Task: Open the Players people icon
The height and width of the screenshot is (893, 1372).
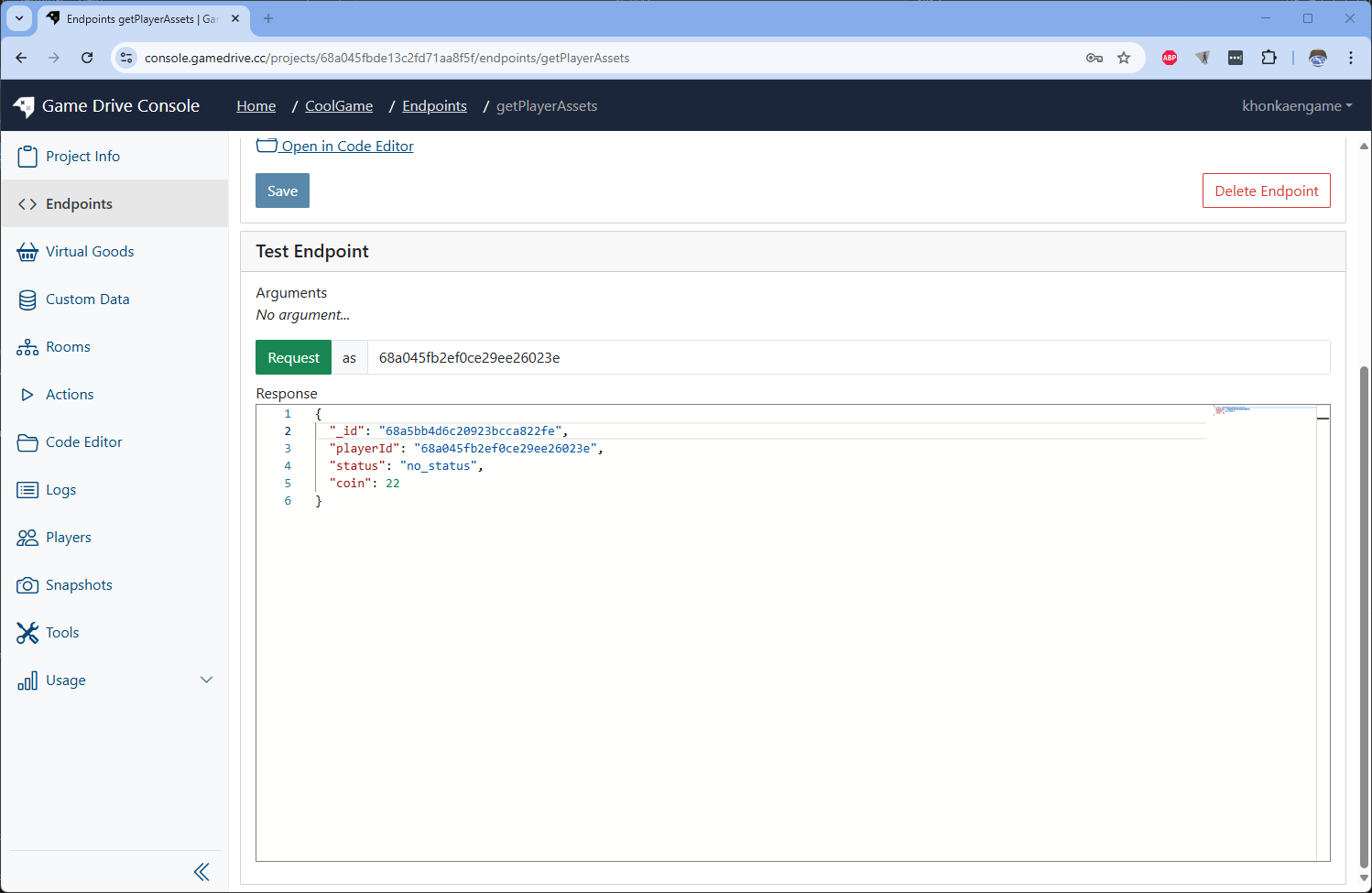Action: point(27,538)
